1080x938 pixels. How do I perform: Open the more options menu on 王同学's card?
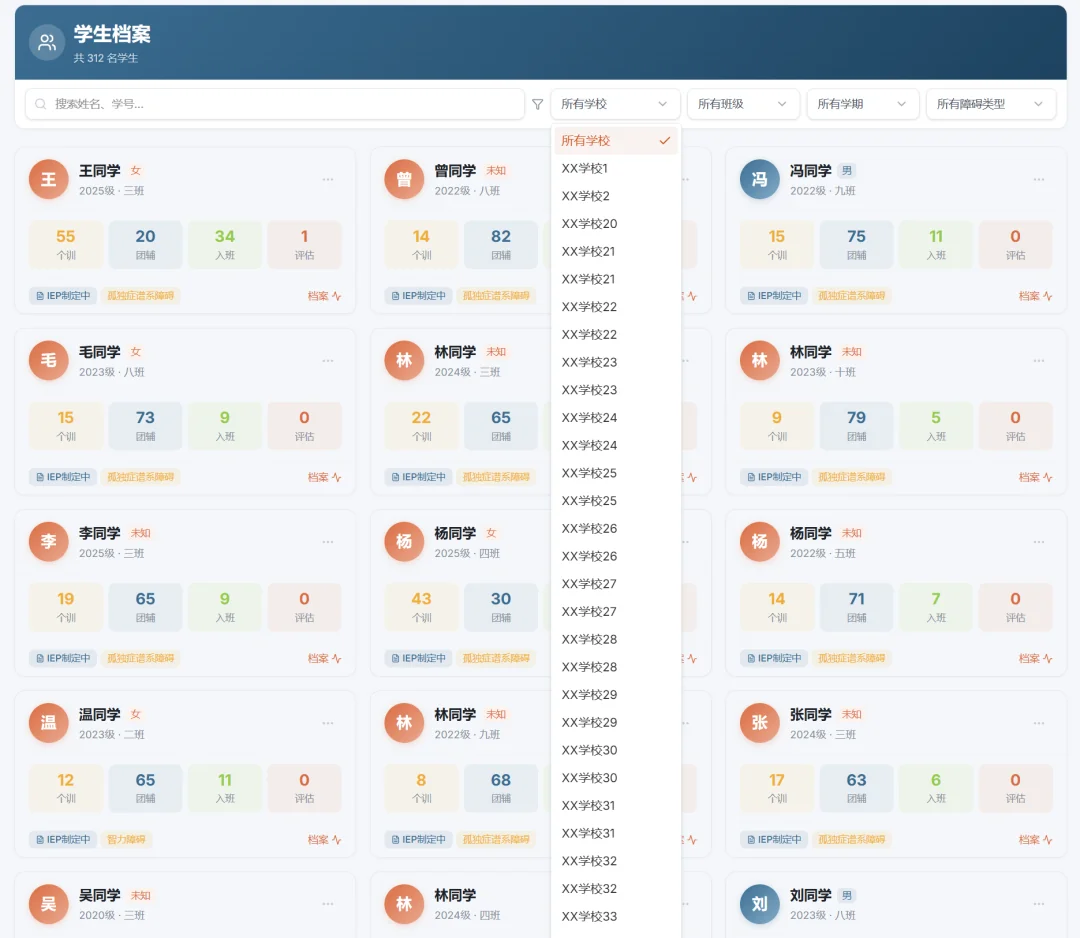pos(328,179)
